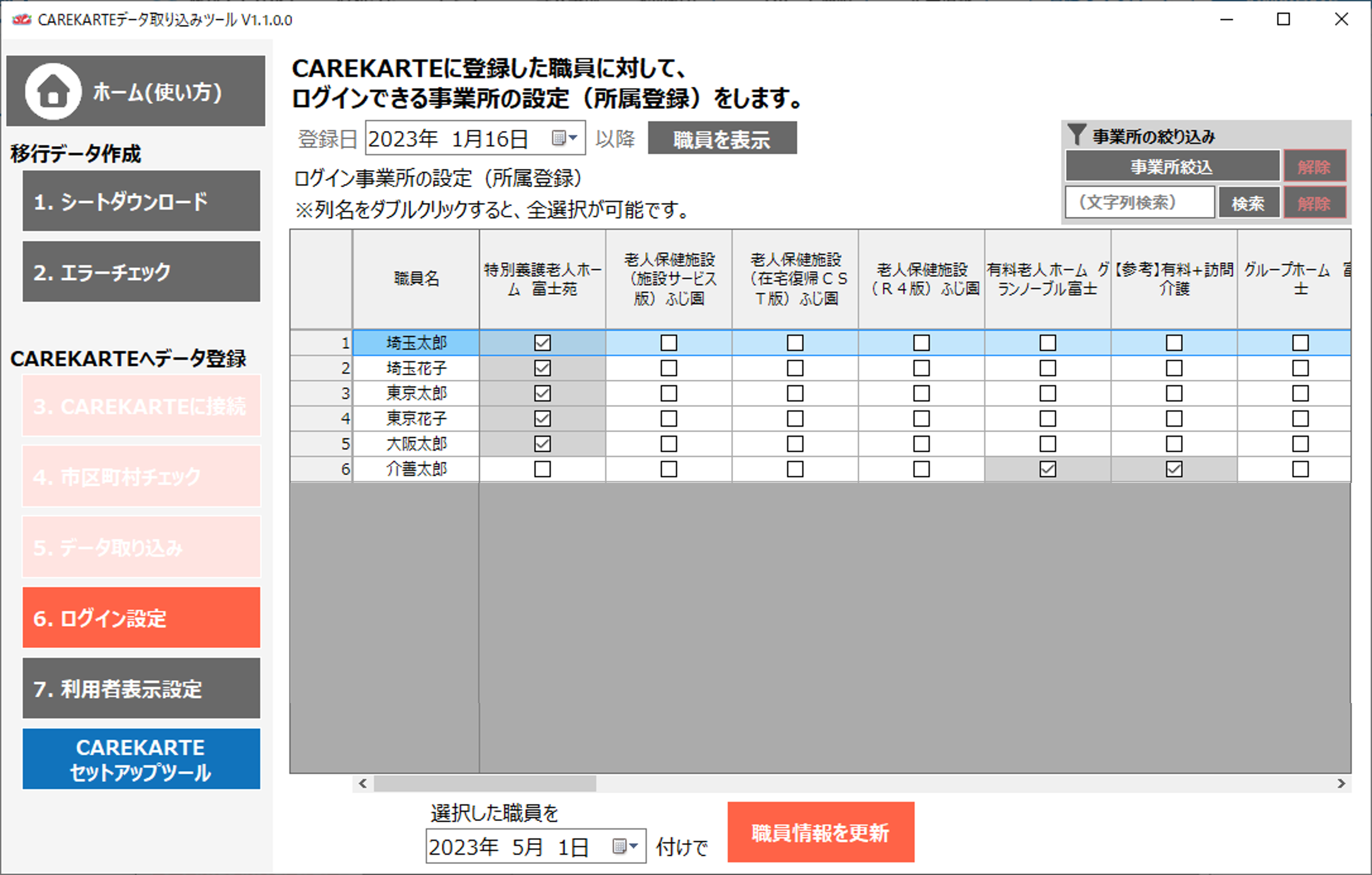Viewport: 1372px width, 875px height.
Task: Click scrollbar right arrow
Action: click(1341, 784)
